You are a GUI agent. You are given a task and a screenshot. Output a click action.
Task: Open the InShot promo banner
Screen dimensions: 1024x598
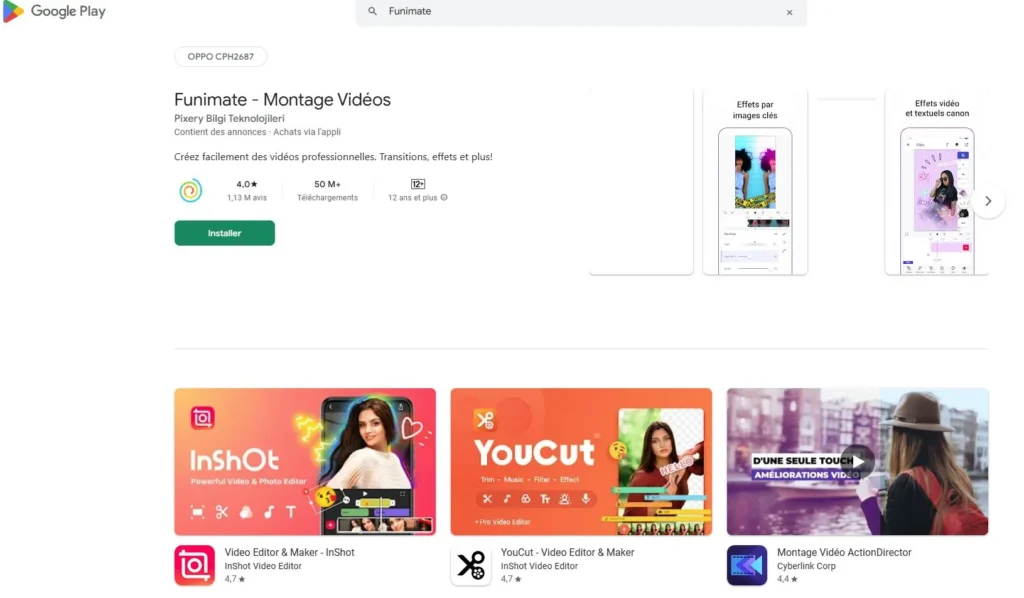(305, 462)
